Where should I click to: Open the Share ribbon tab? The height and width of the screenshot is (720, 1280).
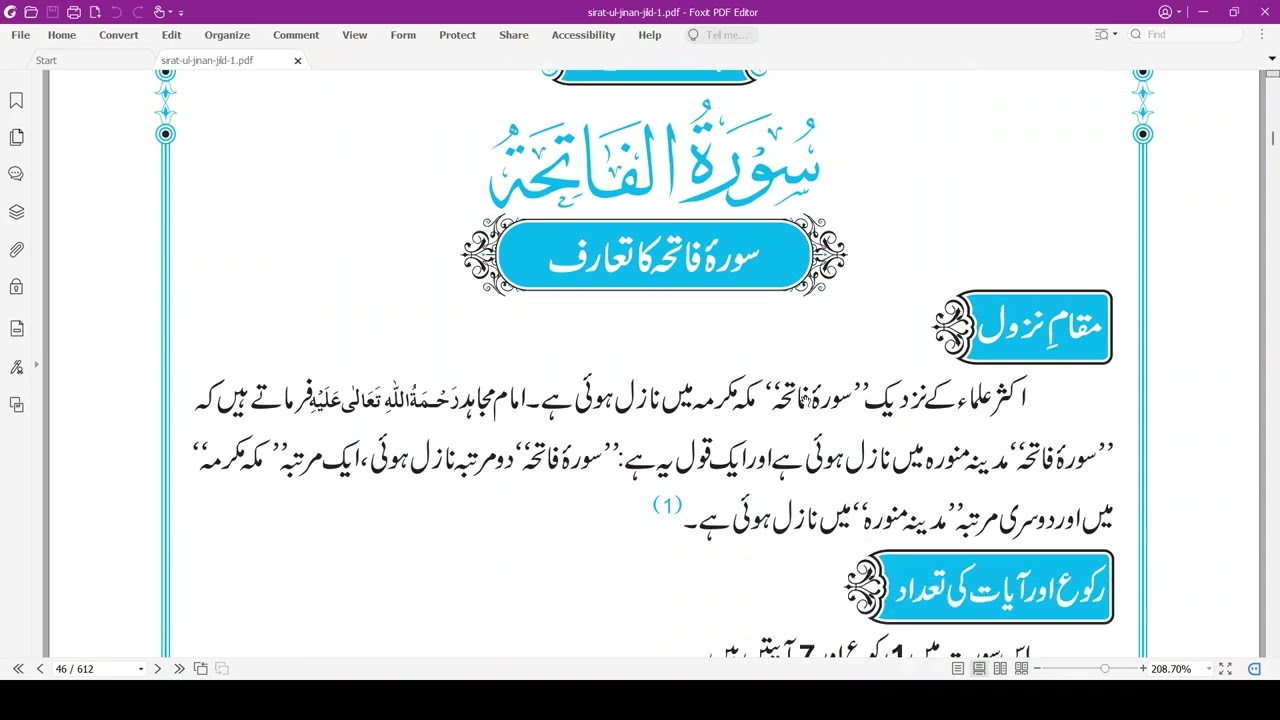click(x=514, y=35)
